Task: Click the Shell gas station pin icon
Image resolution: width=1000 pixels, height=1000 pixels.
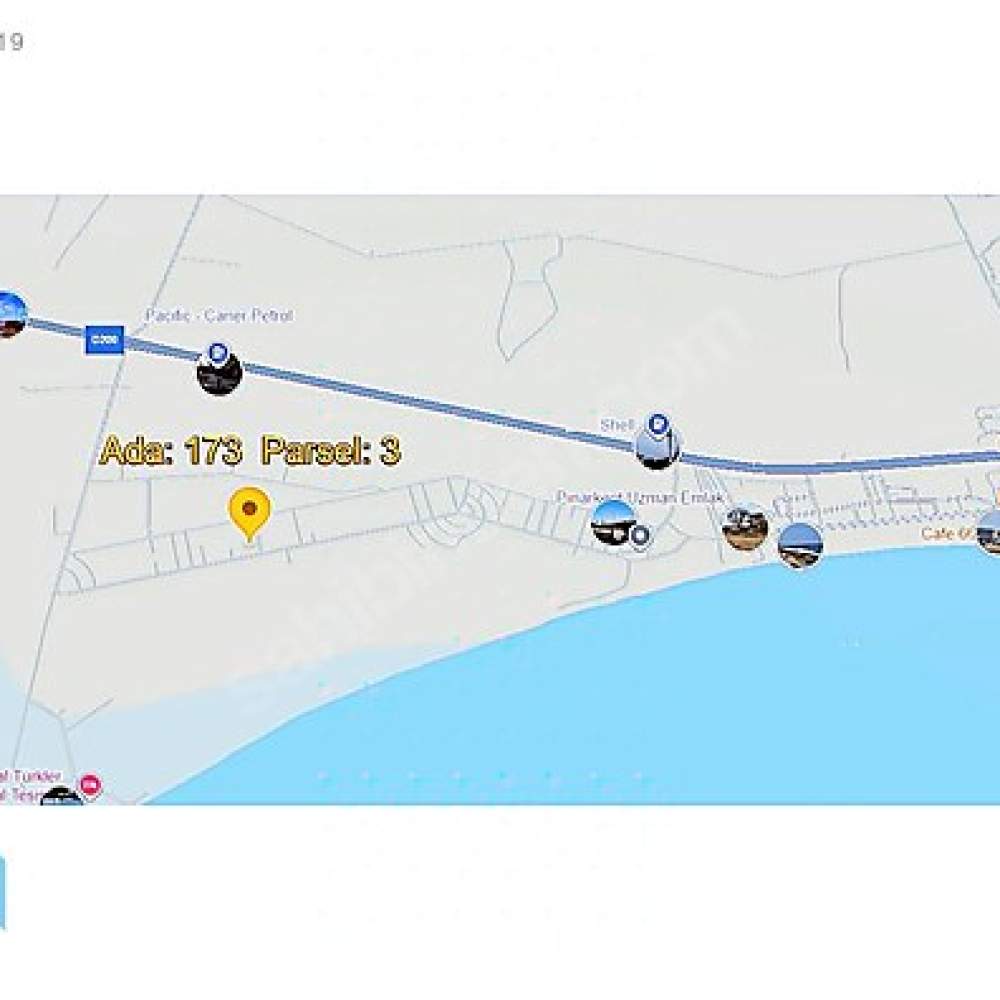Action: [658, 423]
